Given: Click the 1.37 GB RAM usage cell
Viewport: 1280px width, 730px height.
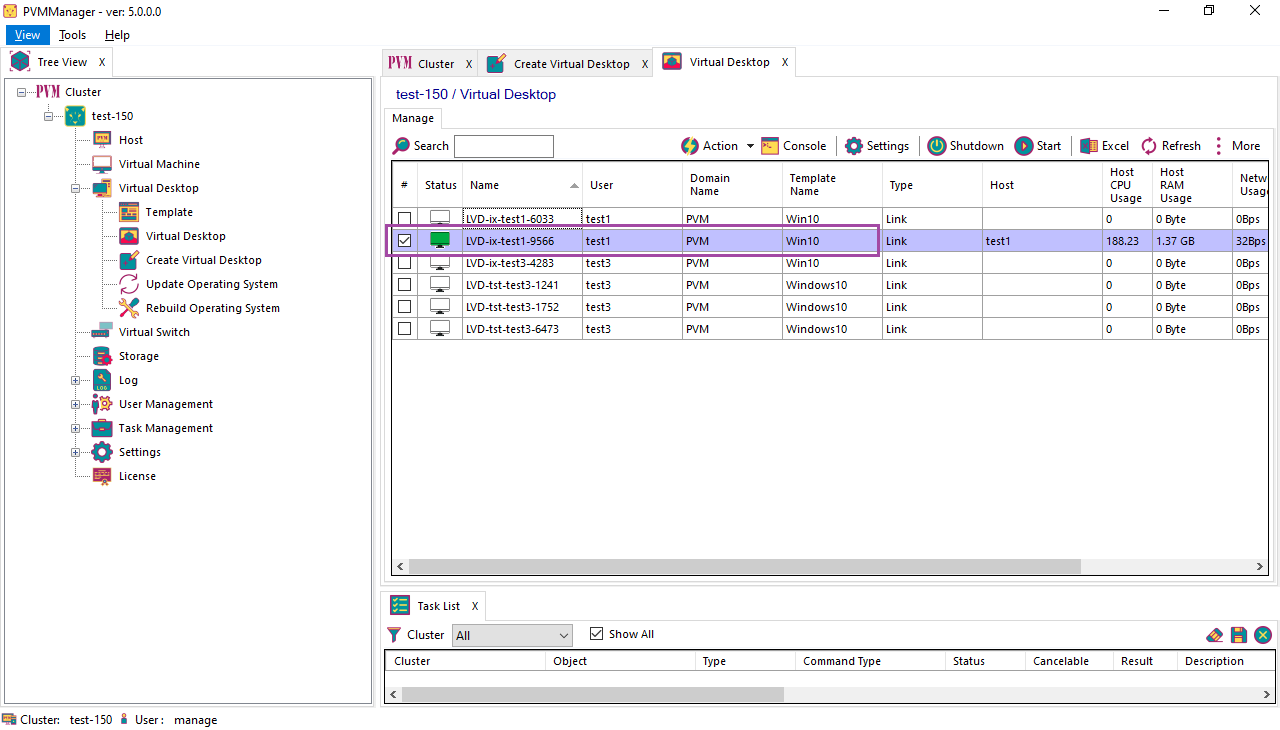Looking at the screenshot, I should [1193, 241].
